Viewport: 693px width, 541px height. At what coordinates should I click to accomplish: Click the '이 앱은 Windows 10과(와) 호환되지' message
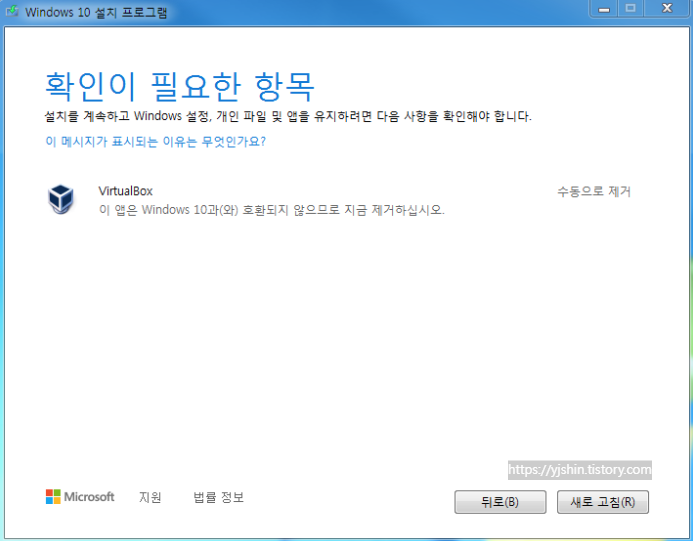tap(272, 210)
